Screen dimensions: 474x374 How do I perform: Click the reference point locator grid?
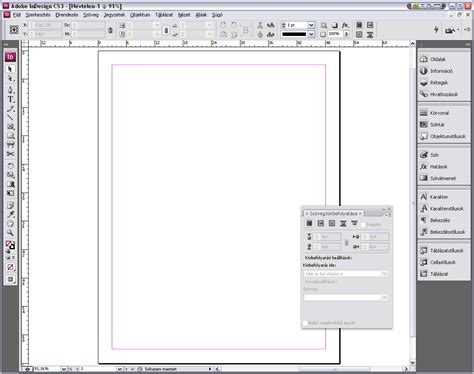click(x=14, y=30)
